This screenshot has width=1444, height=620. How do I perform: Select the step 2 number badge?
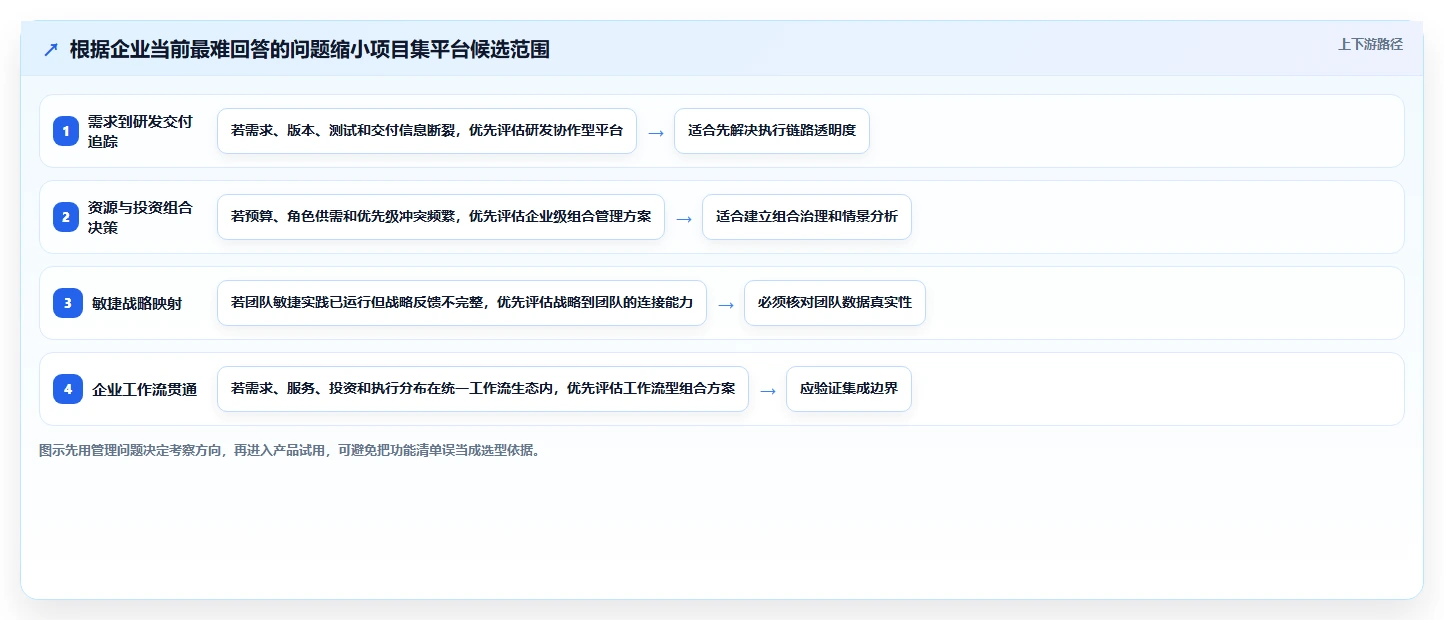click(x=67, y=217)
